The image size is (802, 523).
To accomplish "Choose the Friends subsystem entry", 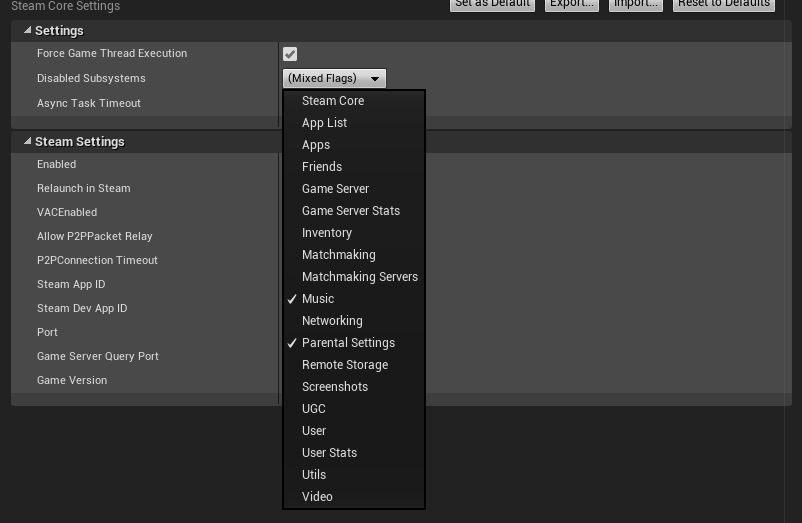I will (x=322, y=167).
